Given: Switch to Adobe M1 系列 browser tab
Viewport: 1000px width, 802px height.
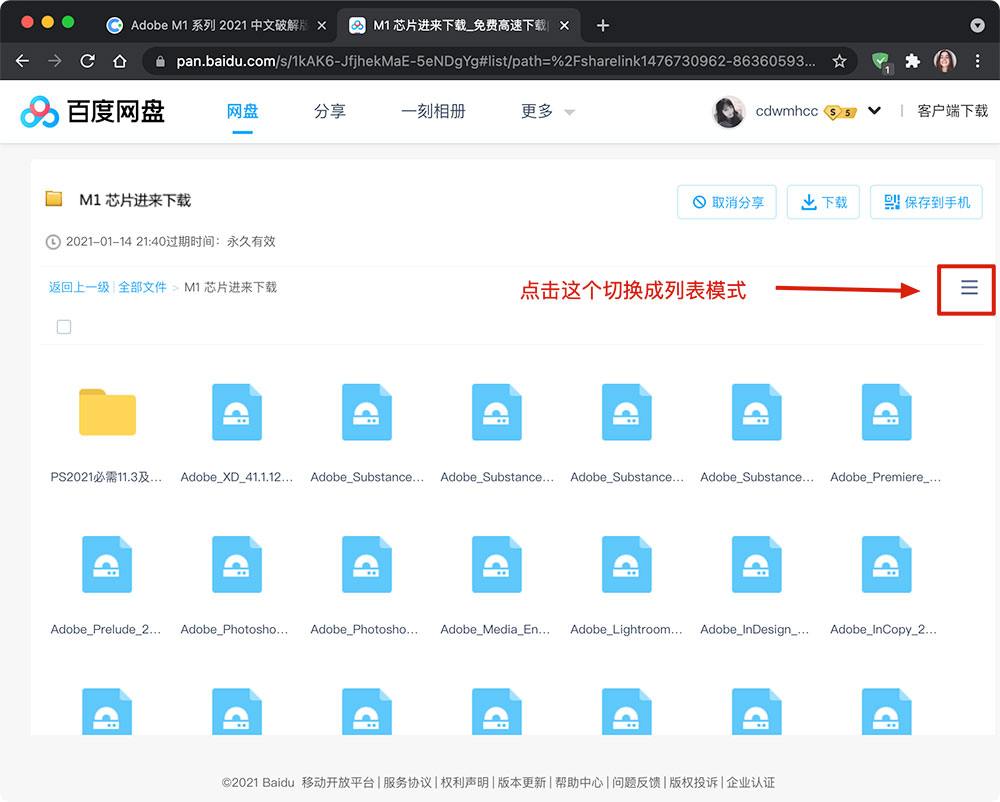Looking at the screenshot, I should point(218,26).
